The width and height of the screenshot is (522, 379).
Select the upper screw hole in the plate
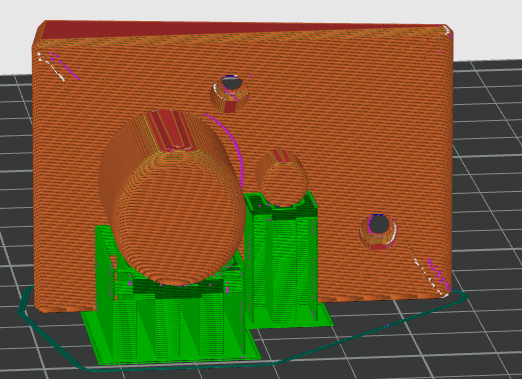(230, 94)
